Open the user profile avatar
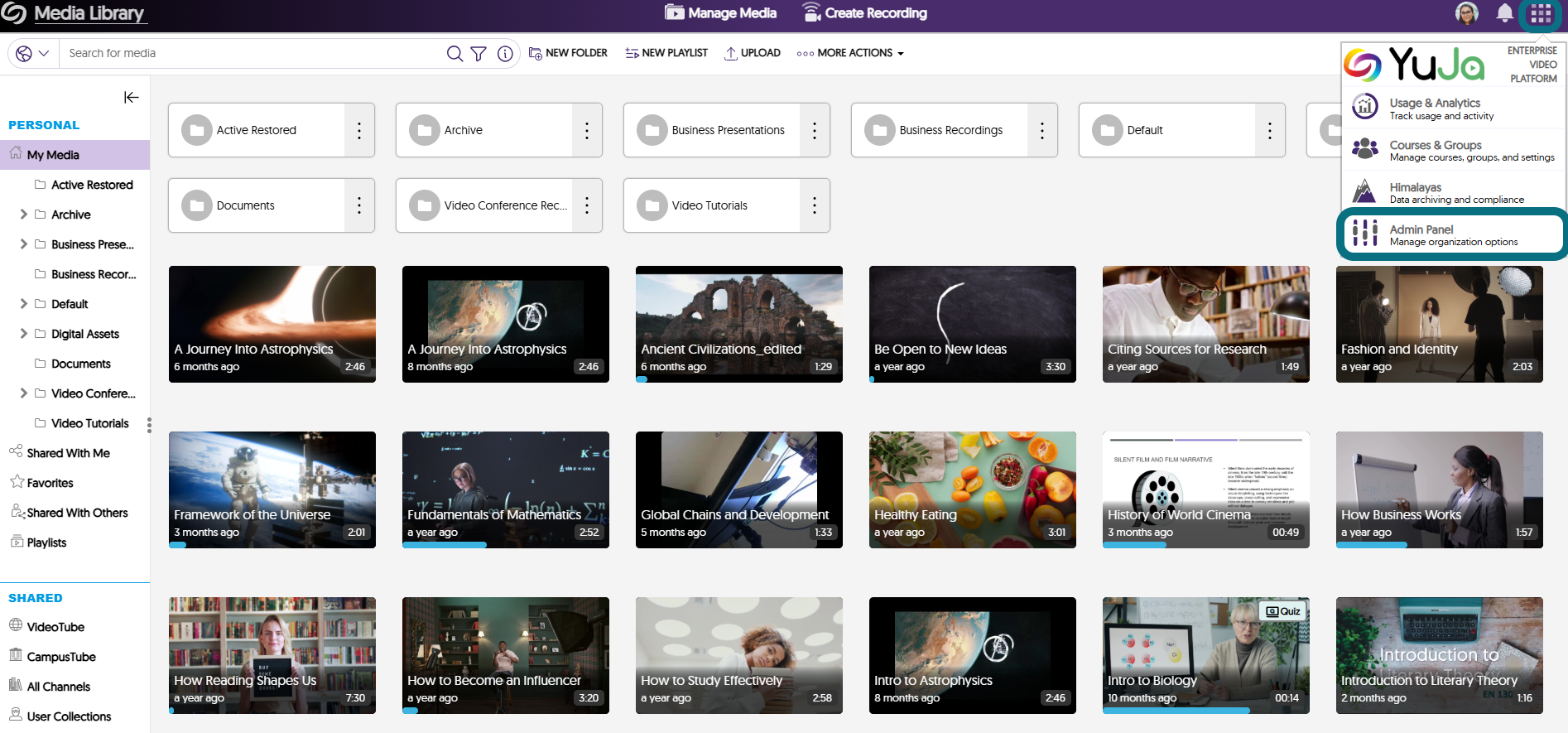This screenshot has width=1568, height=733. (1467, 13)
